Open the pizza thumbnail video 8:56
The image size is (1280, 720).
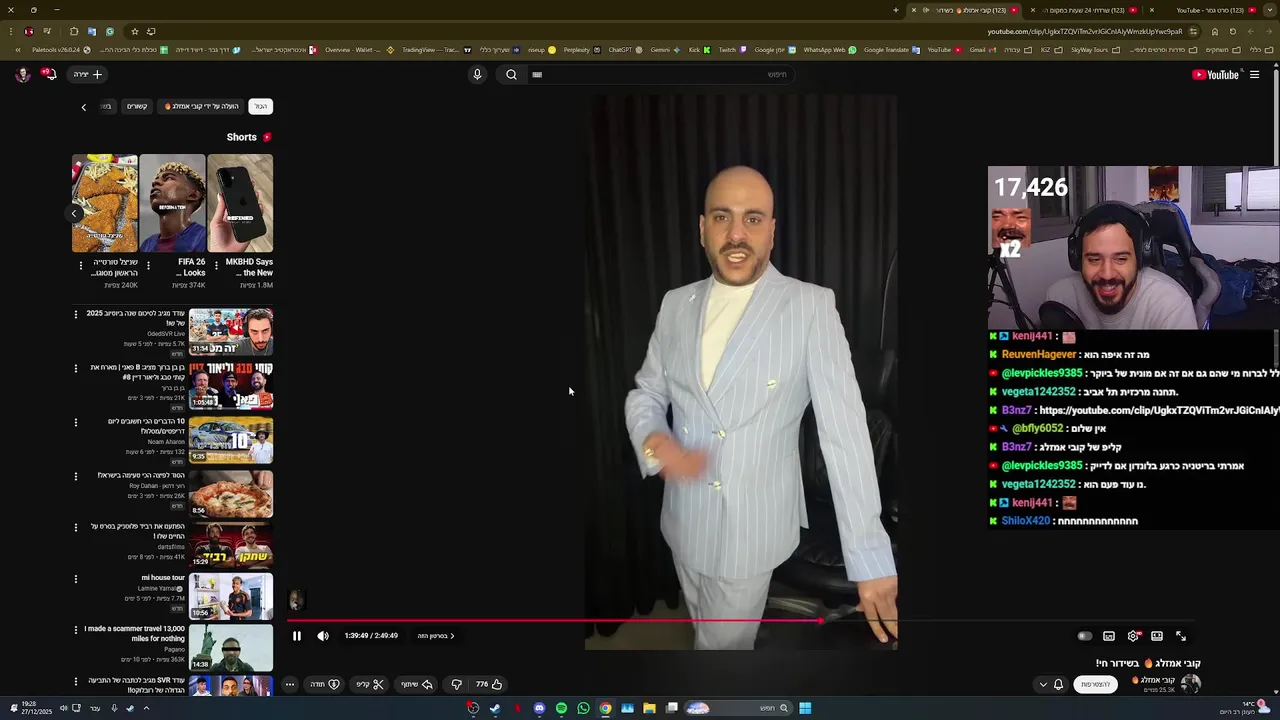[x=231, y=493]
